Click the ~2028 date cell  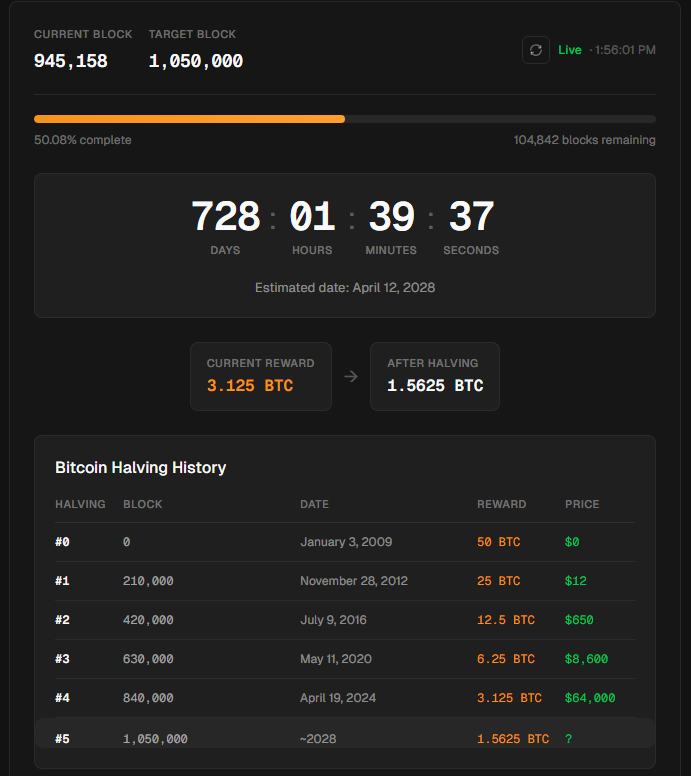click(x=318, y=739)
